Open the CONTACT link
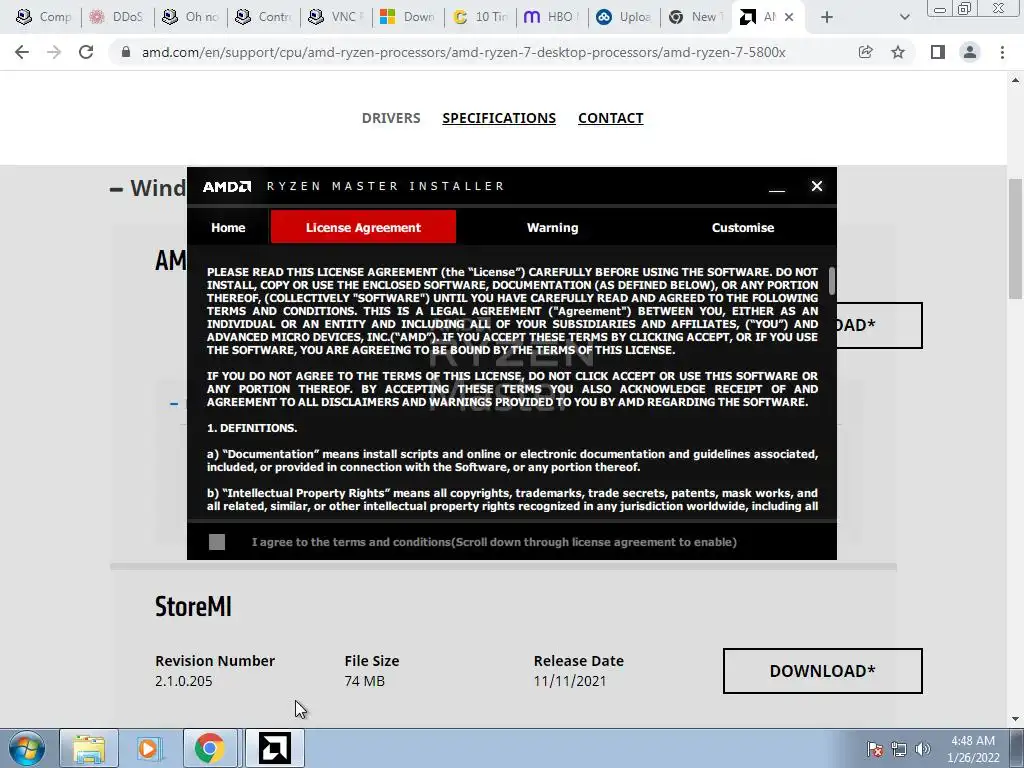The width and height of the screenshot is (1024, 768). click(611, 118)
